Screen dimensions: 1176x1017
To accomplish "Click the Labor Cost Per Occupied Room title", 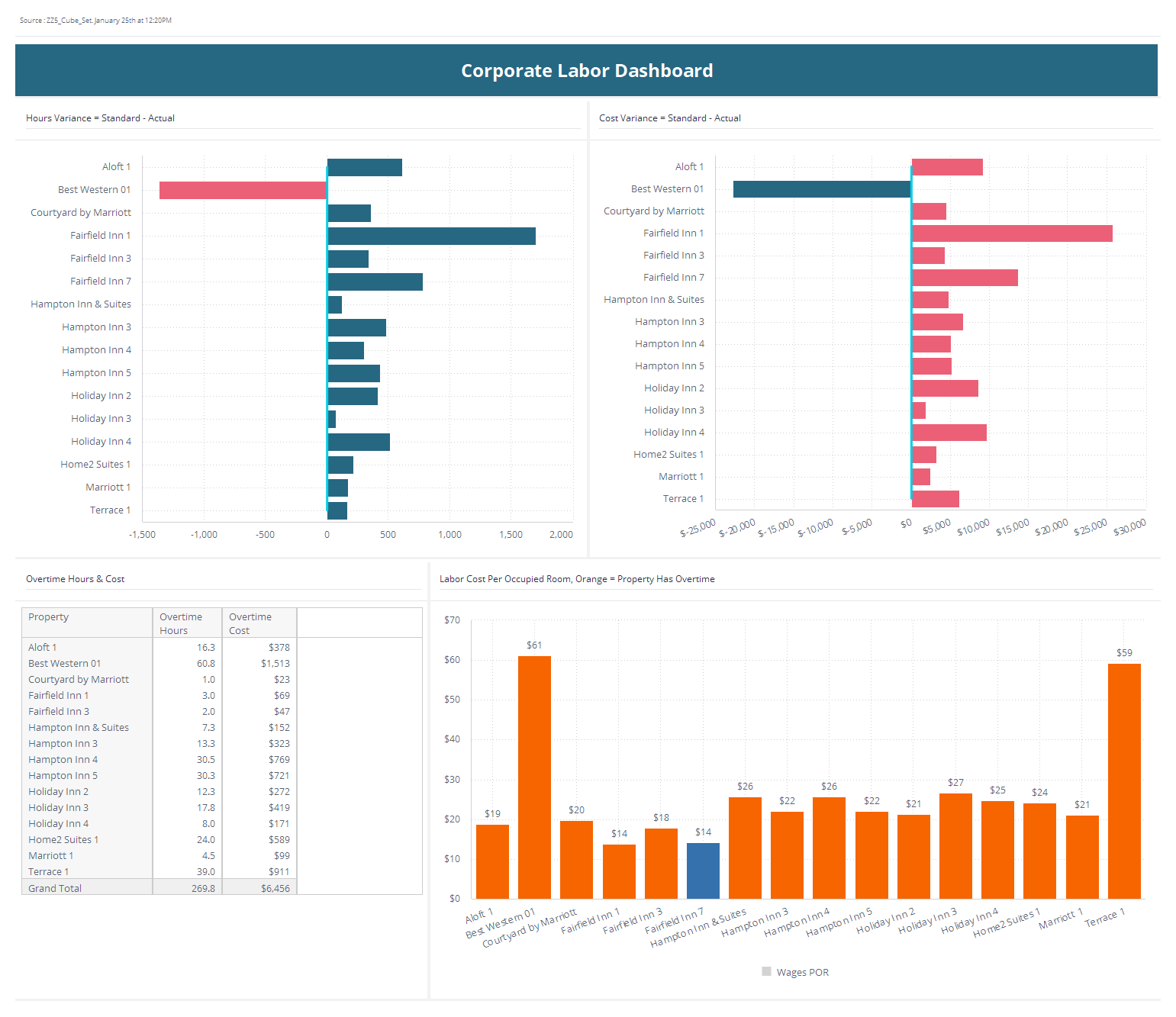I will (x=577, y=579).
